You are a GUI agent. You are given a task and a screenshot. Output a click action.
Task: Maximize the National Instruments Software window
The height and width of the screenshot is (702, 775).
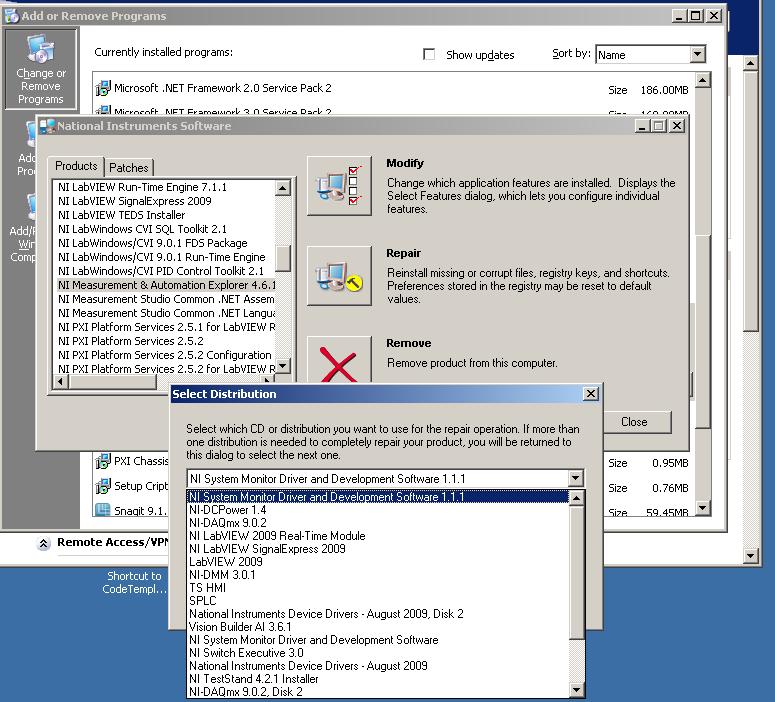659,126
